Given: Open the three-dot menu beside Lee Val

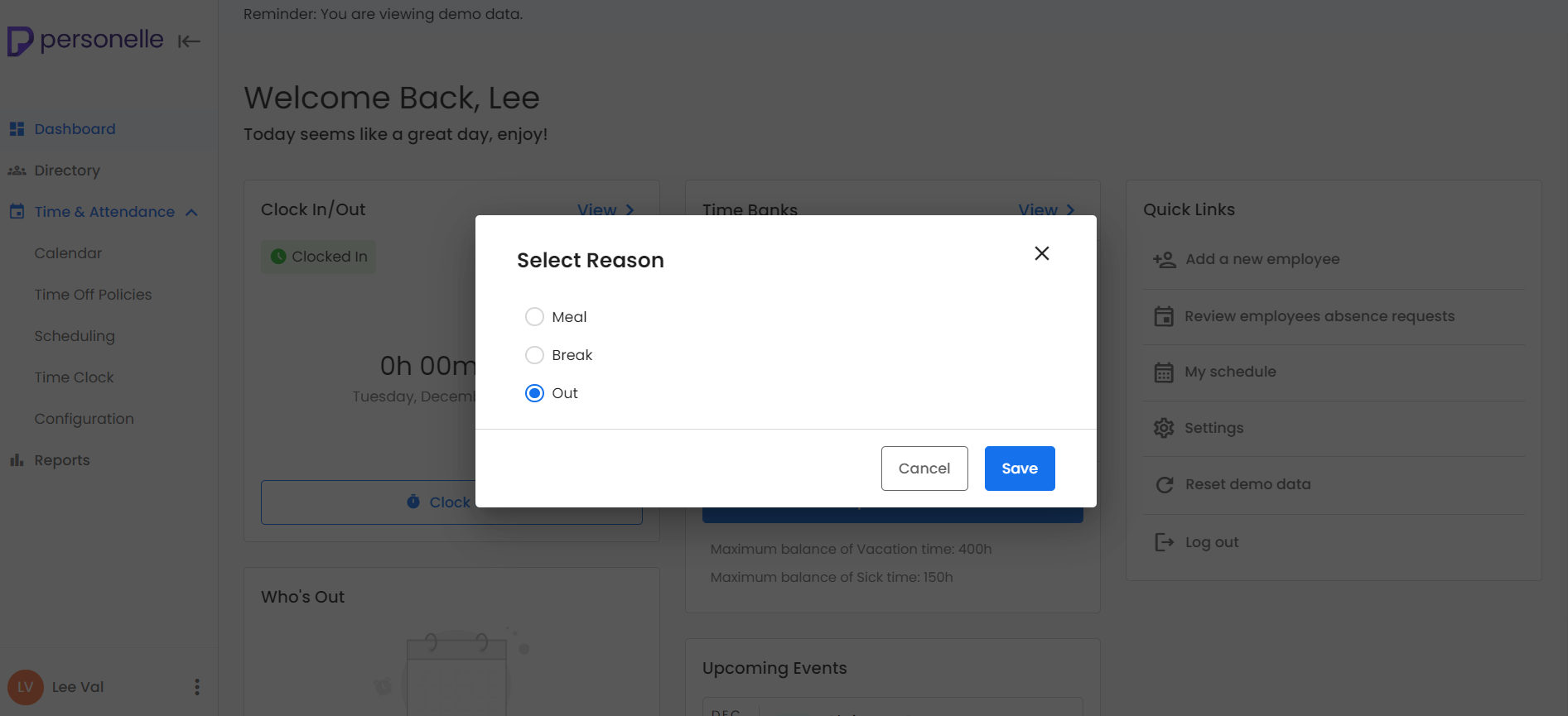Looking at the screenshot, I should click(x=196, y=687).
